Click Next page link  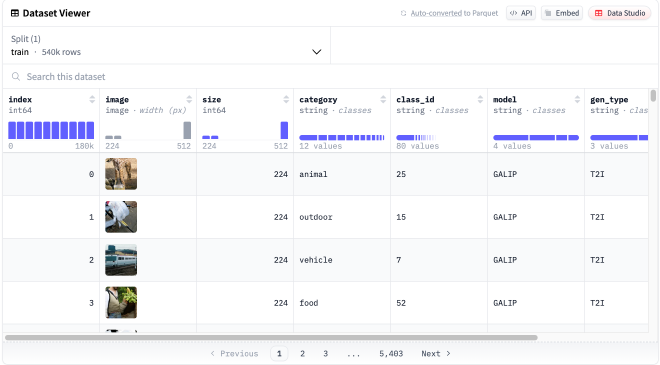436,354
